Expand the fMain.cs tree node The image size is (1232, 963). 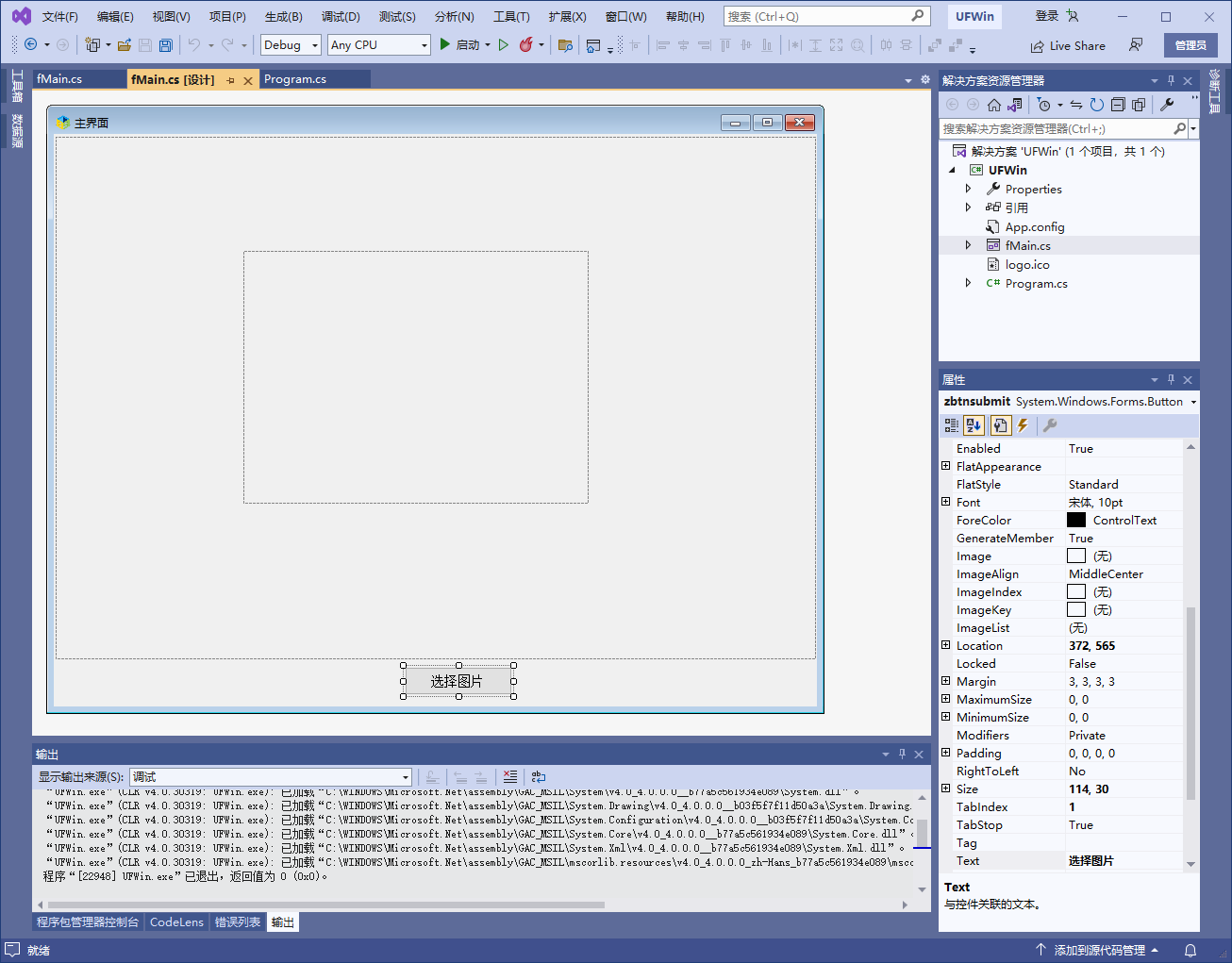[968, 245]
